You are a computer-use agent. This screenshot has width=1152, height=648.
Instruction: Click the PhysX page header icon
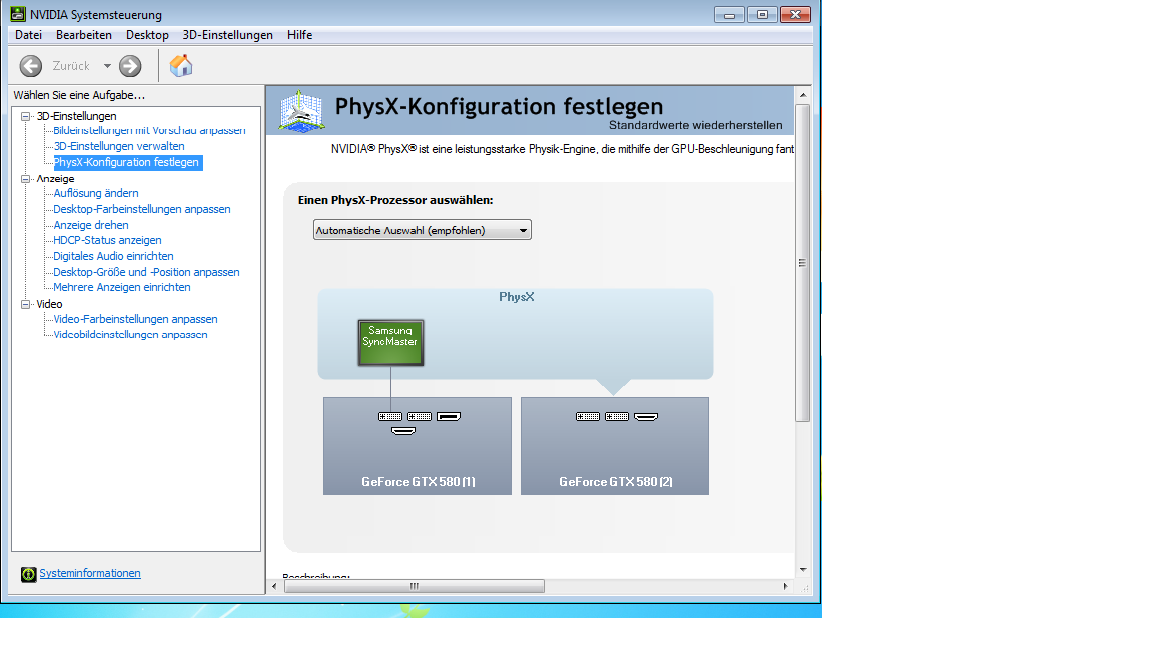[x=301, y=111]
